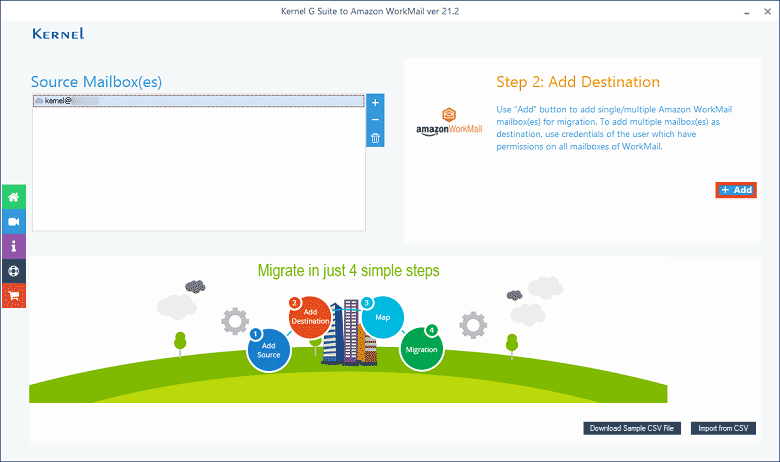Click the Amazon WorkMail logo
780x462 pixels.
pyautogui.click(x=449, y=122)
